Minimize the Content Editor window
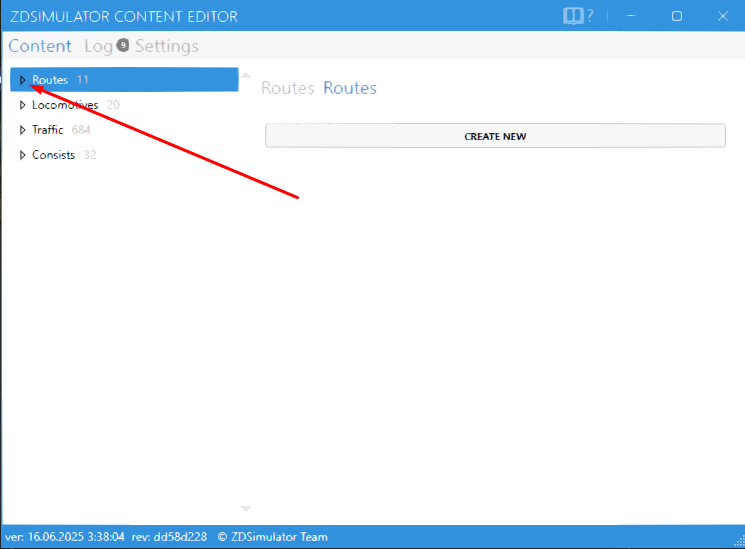The width and height of the screenshot is (745, 549). [630, 16]
